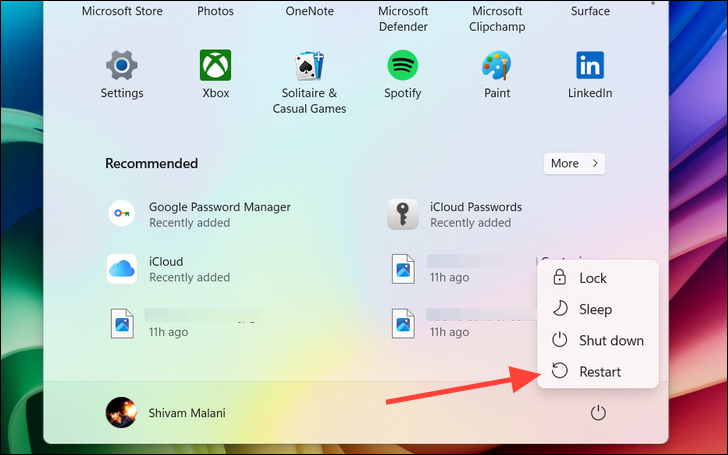The image size is (728, 455).
Task: Launch the Xbox app icon
Action: point(215,65)
